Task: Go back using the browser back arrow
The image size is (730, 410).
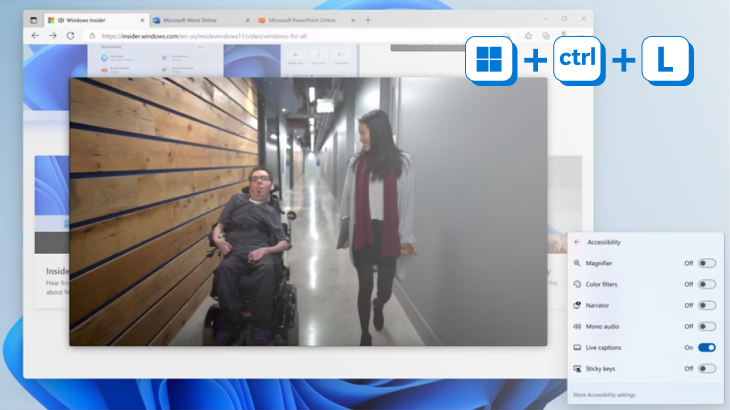Action: 35,36
